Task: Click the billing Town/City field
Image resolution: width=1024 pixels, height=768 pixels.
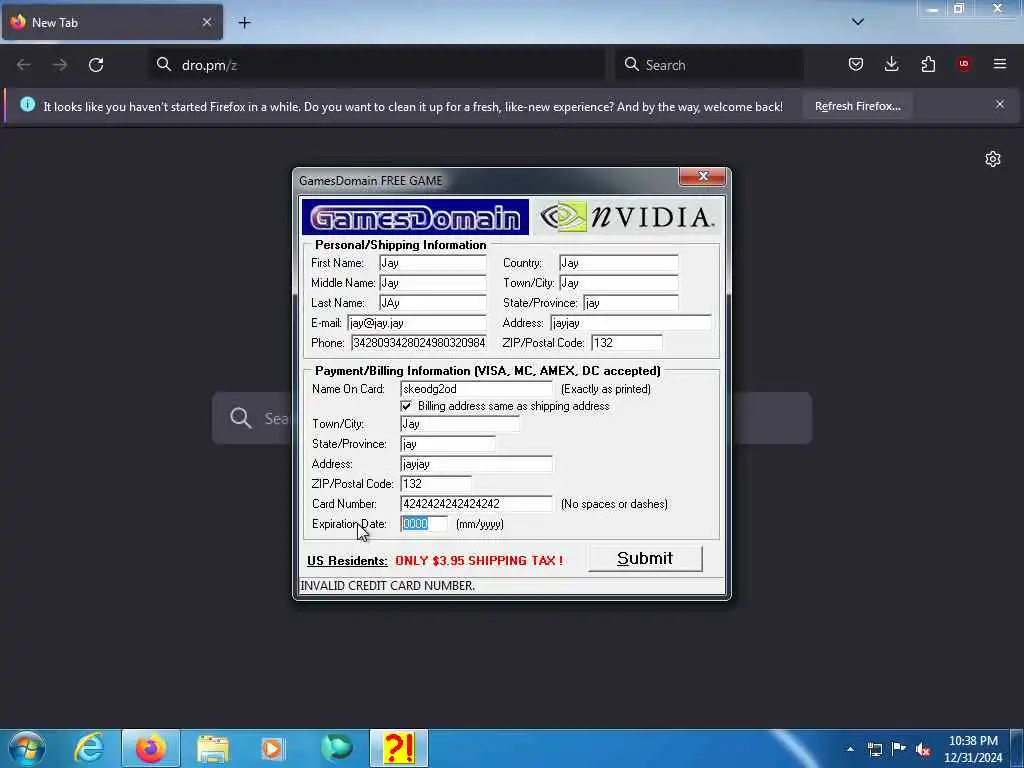Action: (460, 424)
